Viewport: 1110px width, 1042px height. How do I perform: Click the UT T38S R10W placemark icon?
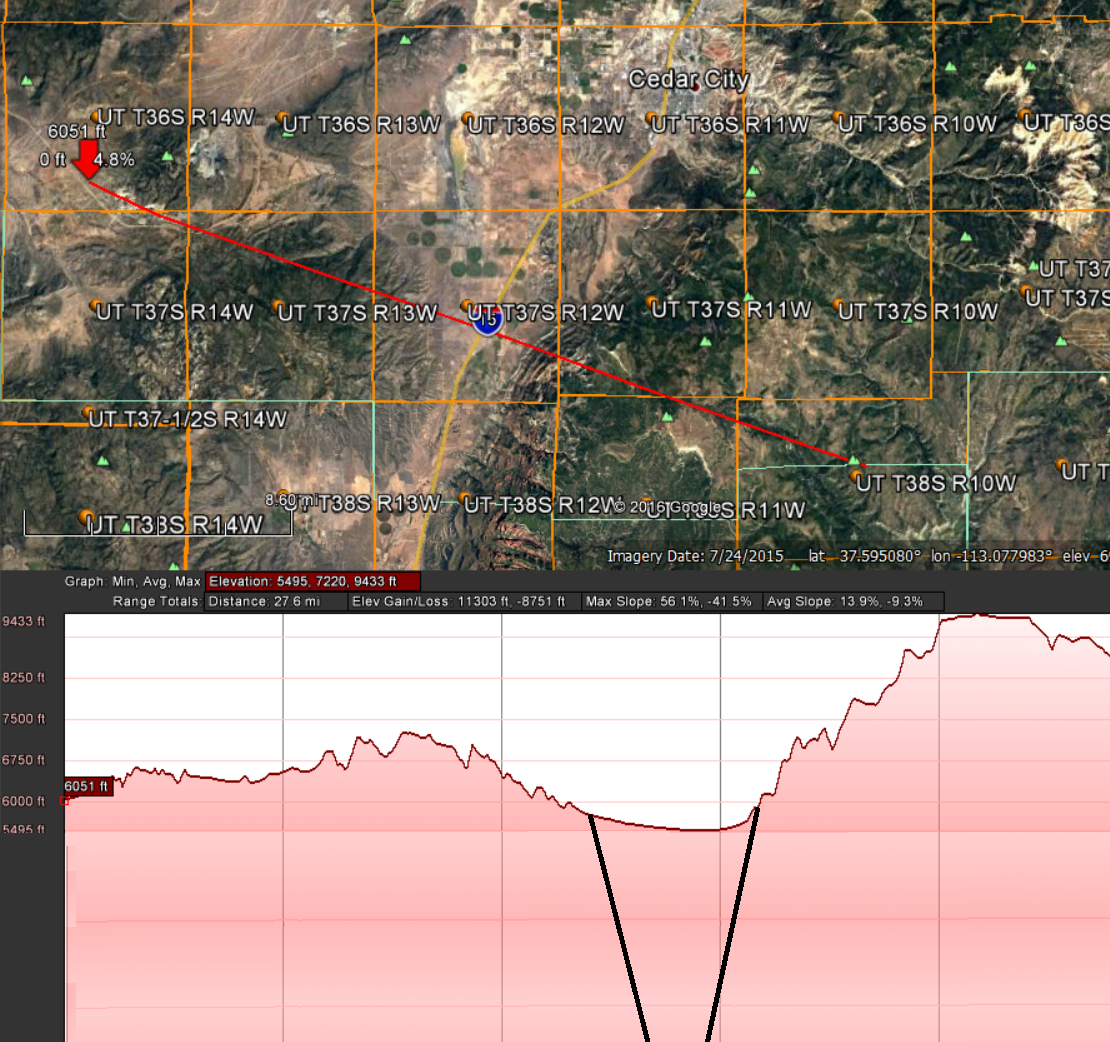click(x=857, y=477)
